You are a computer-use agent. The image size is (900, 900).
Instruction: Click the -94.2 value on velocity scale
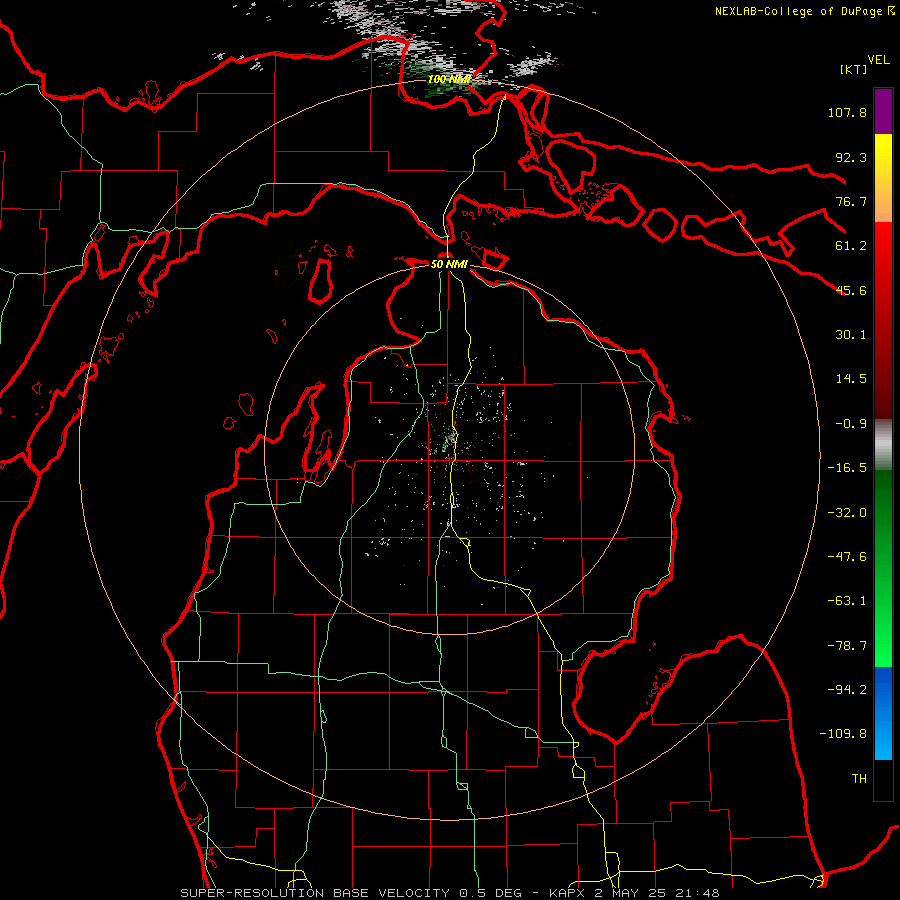[847, 690]
